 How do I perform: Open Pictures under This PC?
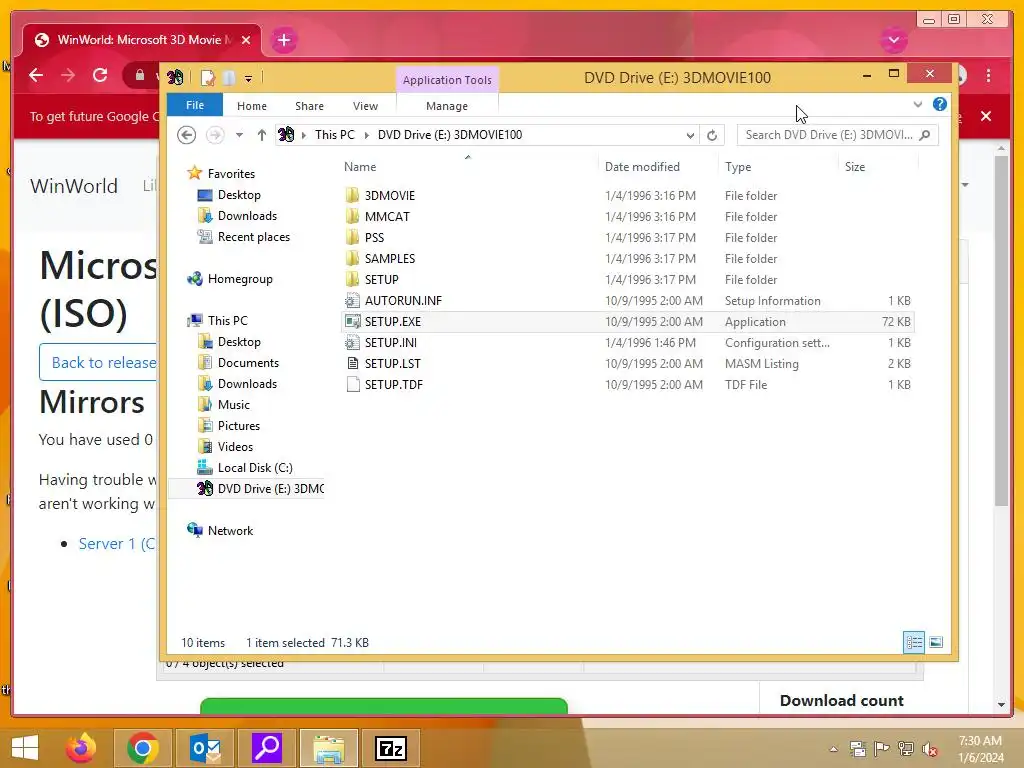coord(228,425)
